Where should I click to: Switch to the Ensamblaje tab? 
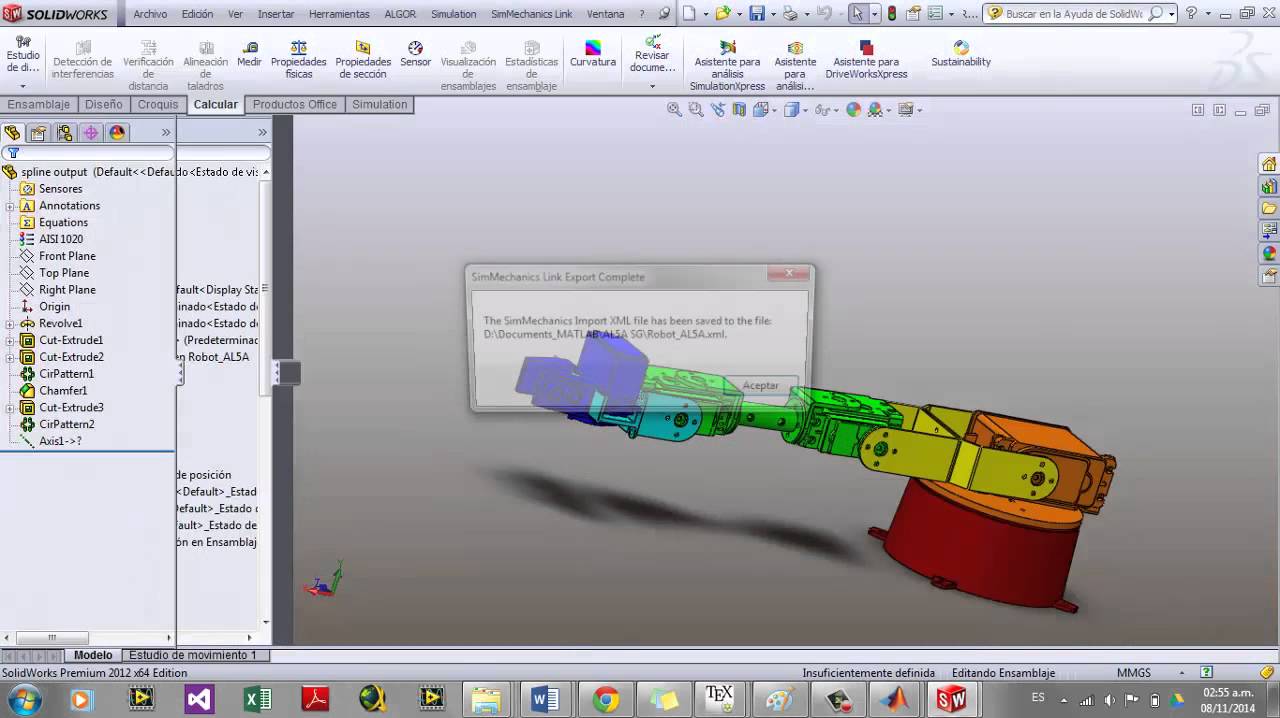[x=39, y=105]
